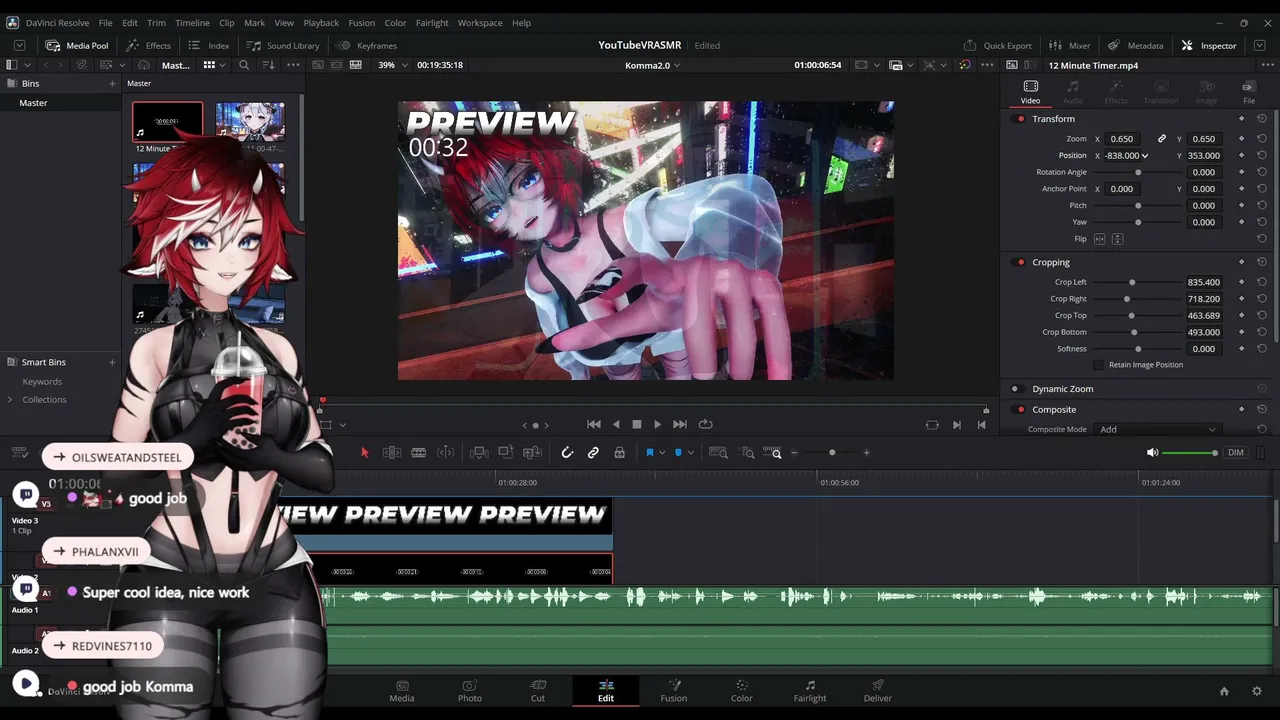Click the Replace Clip icon

pos(533,453)
